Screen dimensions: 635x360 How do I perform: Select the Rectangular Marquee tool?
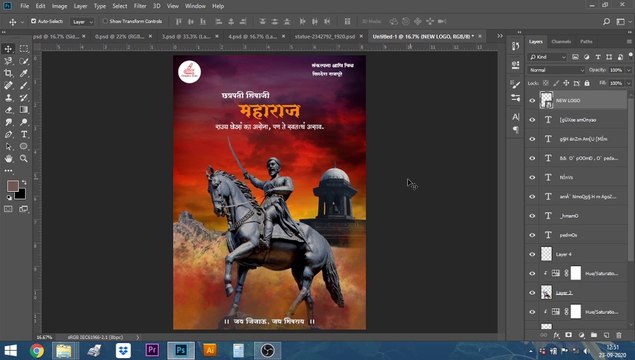pos(24,49)
